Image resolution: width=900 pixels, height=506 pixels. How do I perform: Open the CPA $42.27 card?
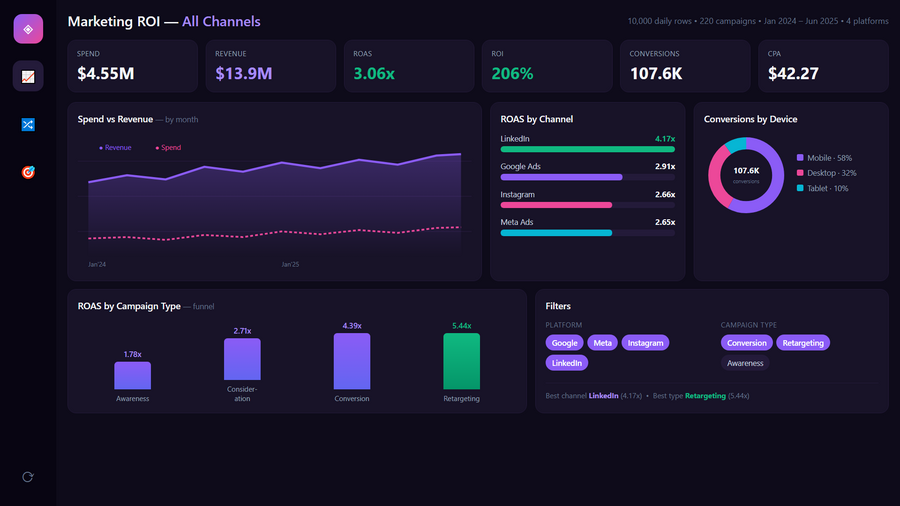(x=824, y=66)
